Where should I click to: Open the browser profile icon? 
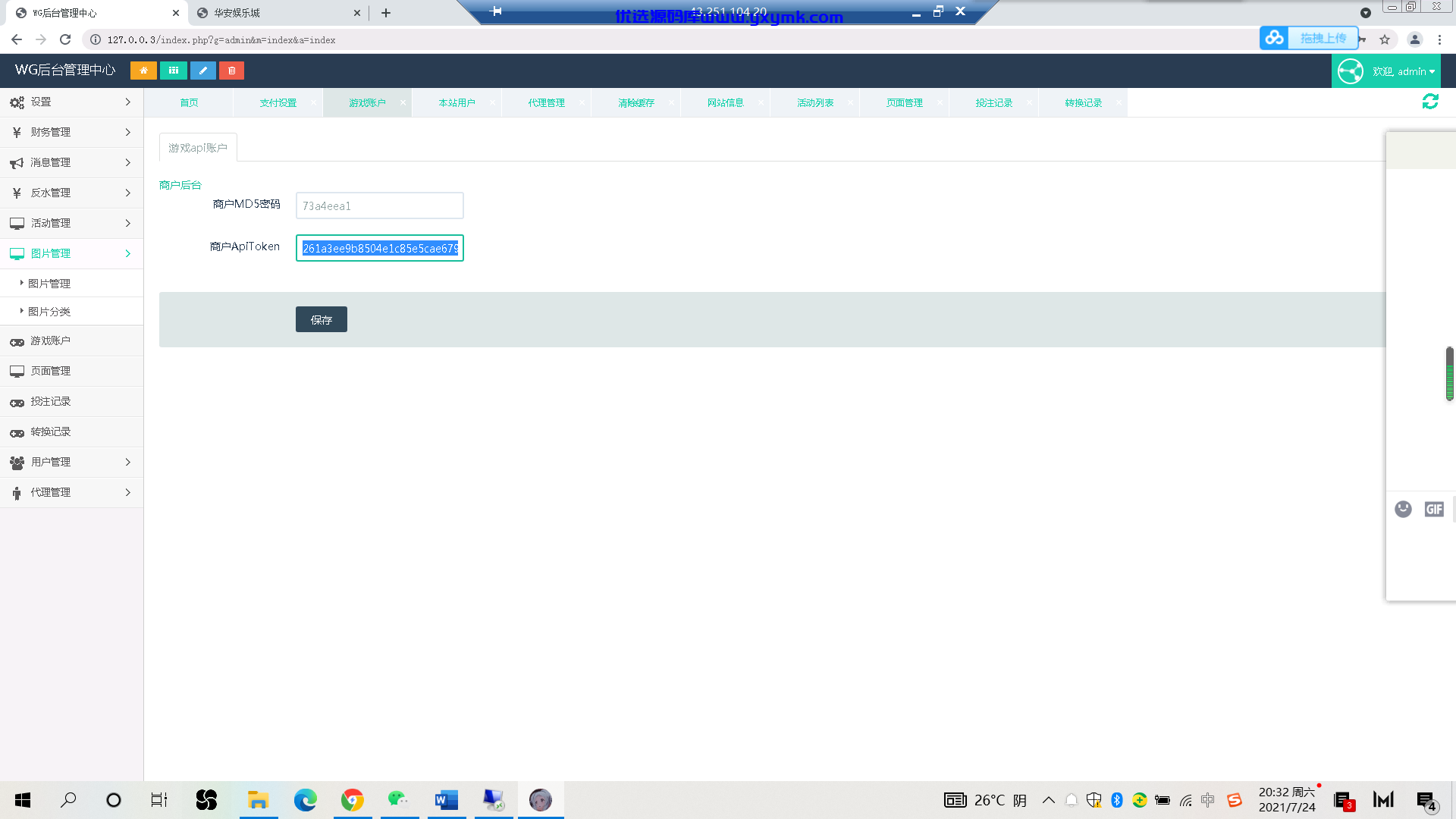1415,39
